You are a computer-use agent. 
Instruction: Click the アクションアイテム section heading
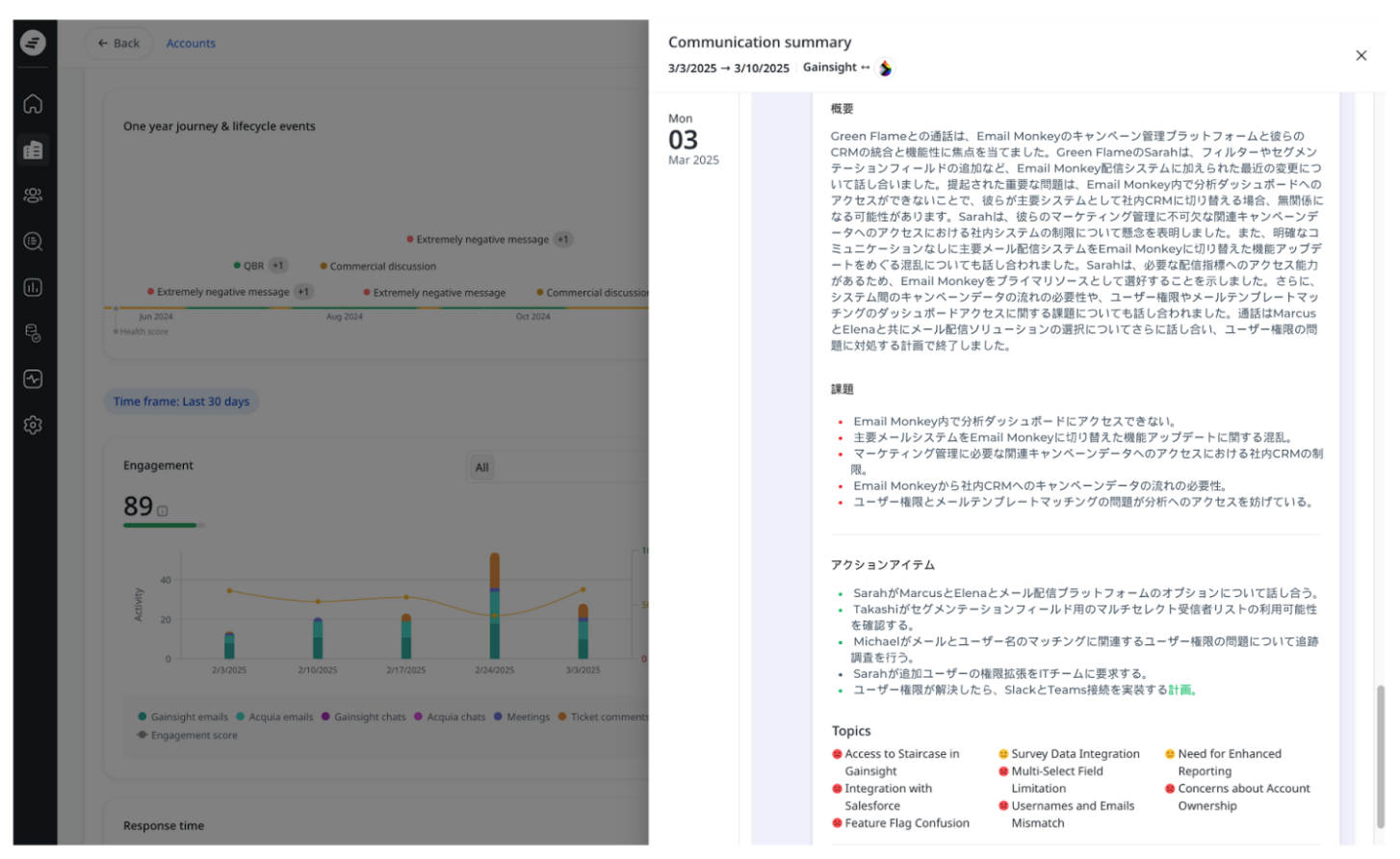883,565
